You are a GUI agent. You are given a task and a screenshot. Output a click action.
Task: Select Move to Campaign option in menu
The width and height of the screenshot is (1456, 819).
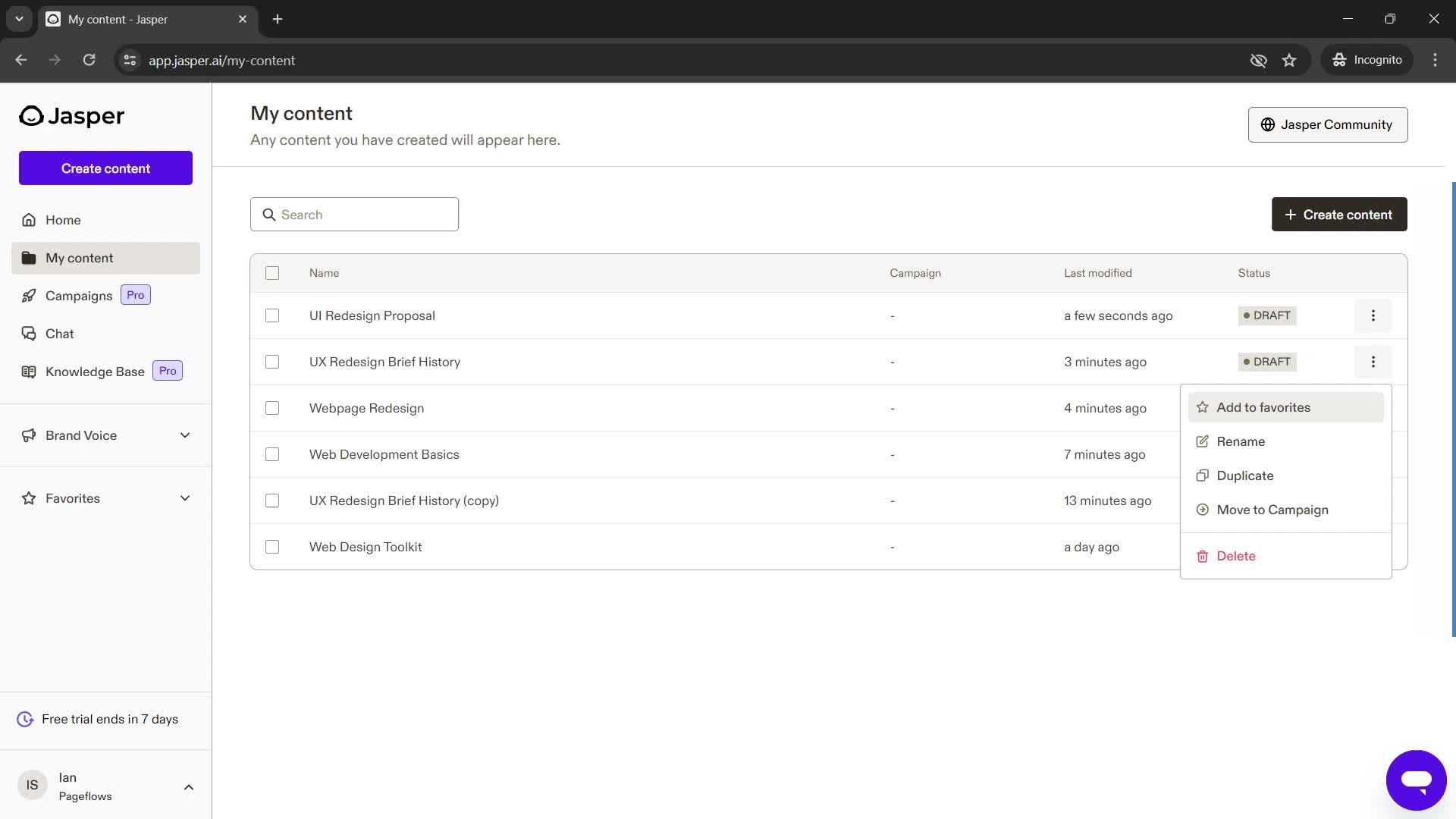(1272, 509)
